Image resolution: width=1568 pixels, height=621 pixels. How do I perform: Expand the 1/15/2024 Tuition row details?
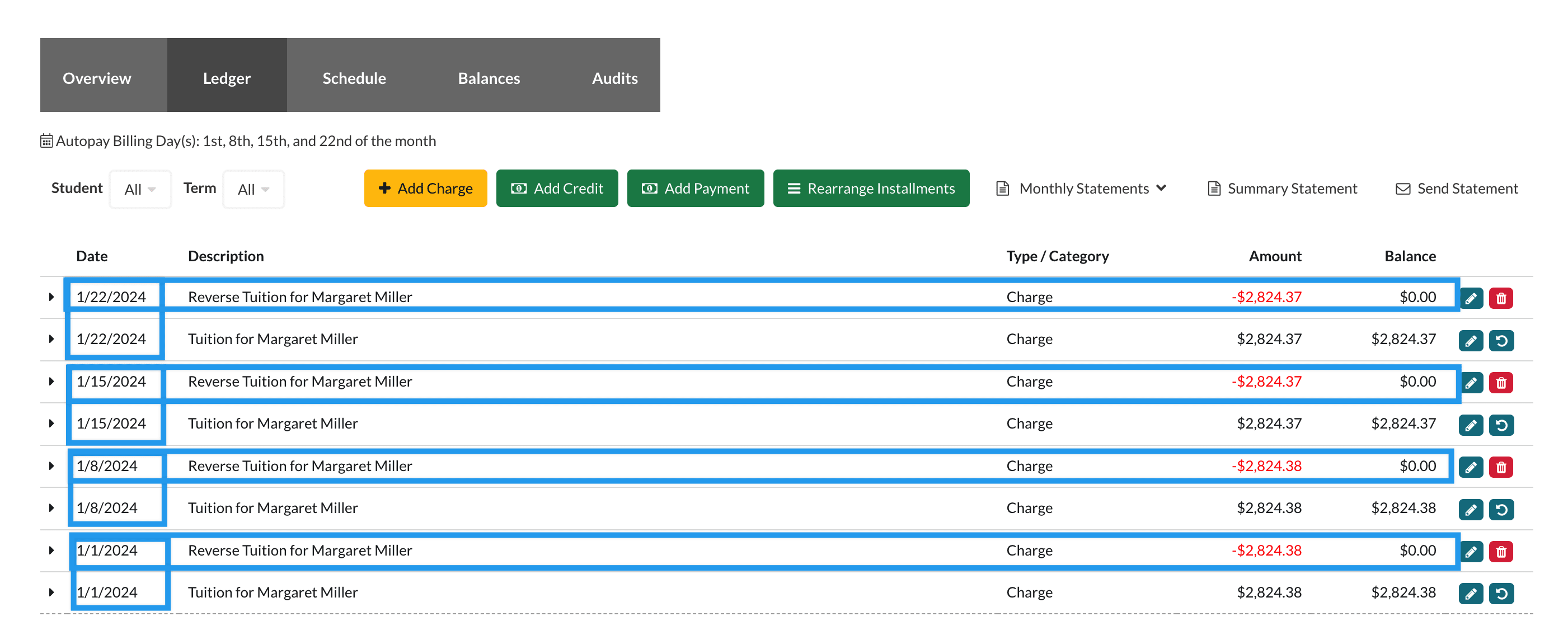click(x=51, y=424)
